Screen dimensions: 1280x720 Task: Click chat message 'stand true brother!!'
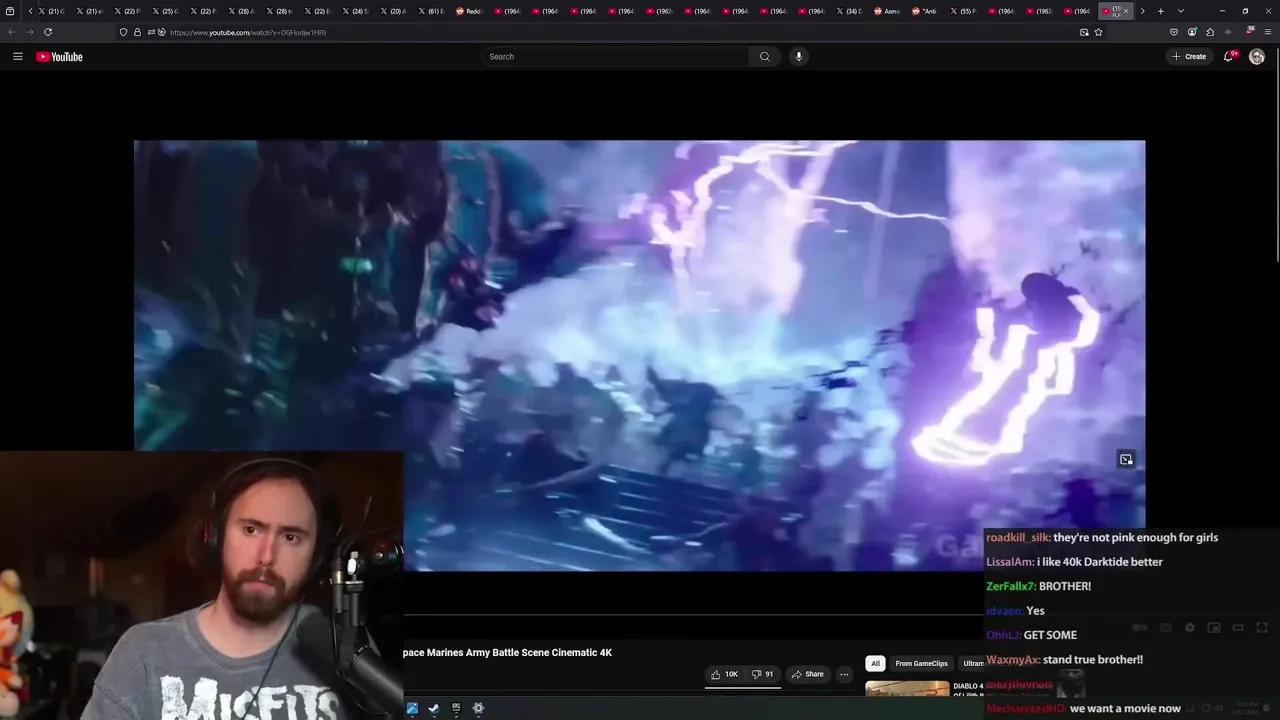coord(1093,660)
